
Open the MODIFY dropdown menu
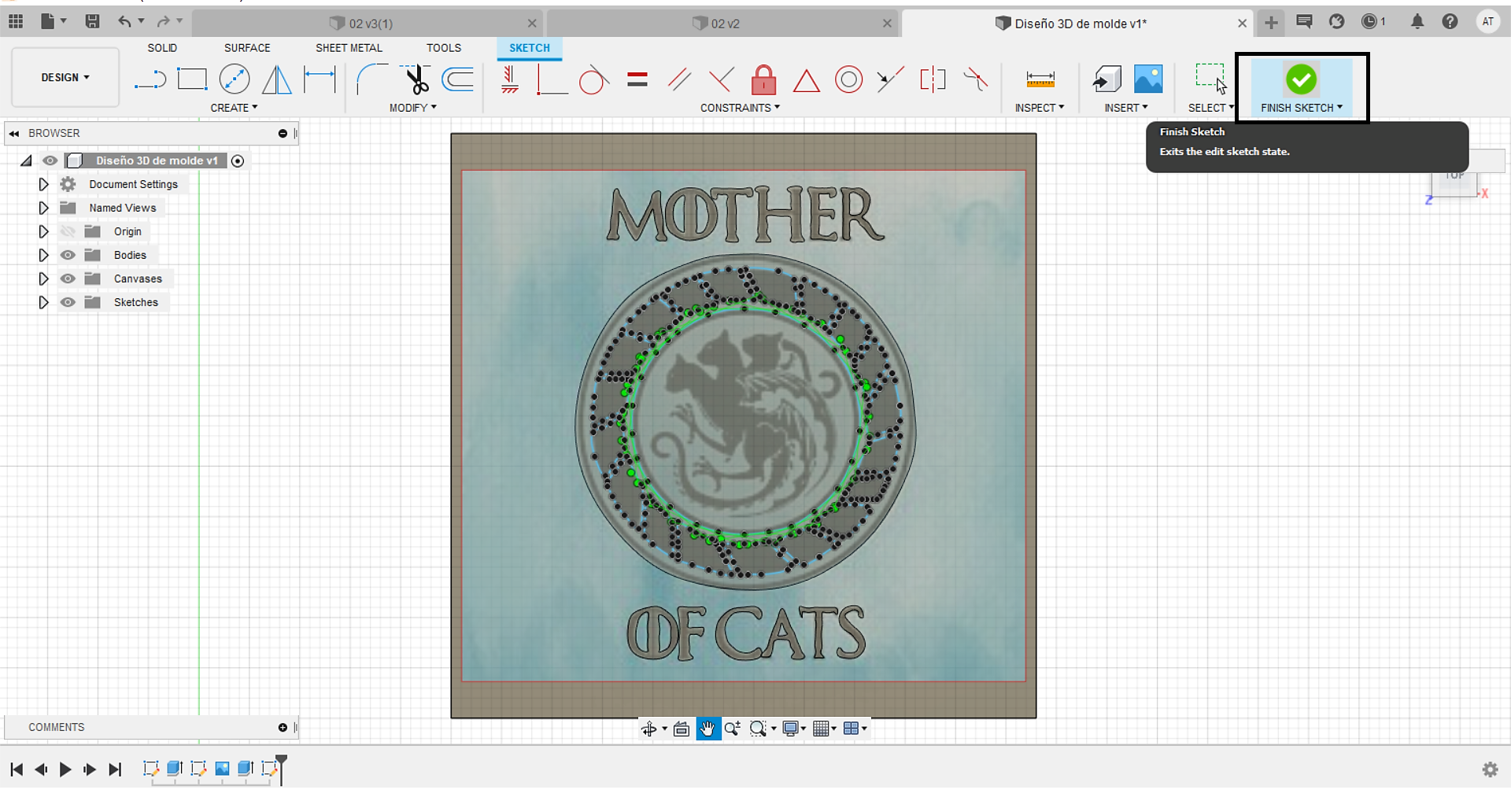pyautogui.click(x=412, y=108)
